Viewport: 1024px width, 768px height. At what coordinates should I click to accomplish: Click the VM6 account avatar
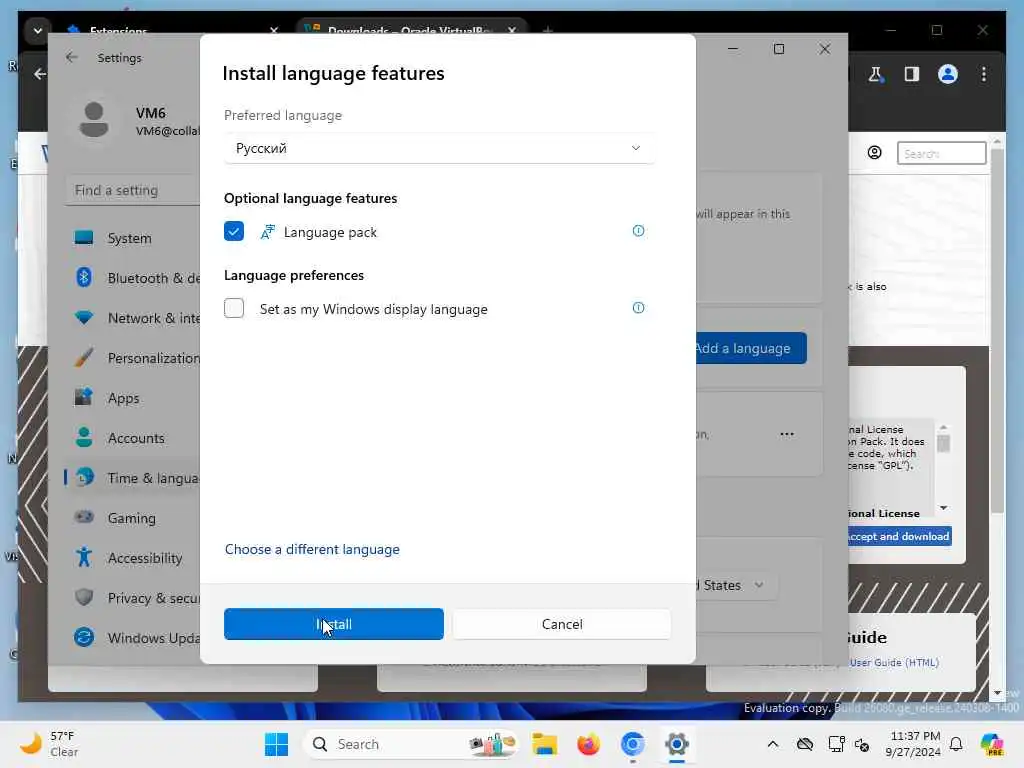(x=94, y=120)
